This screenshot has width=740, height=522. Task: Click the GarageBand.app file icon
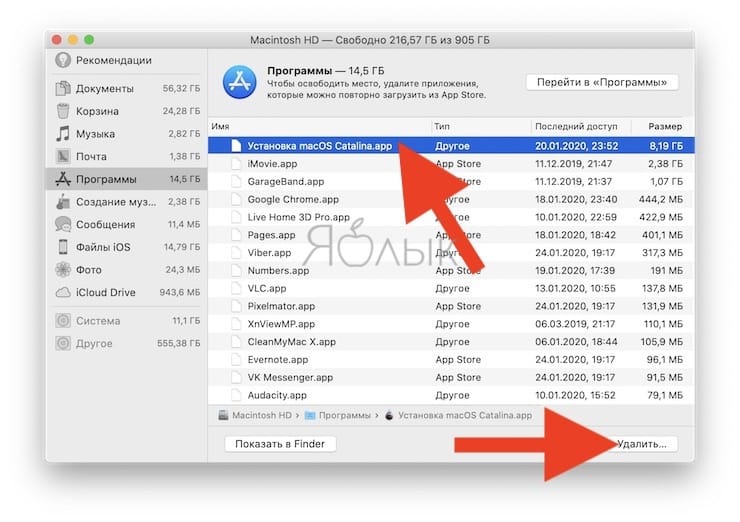(x=236, y=182)
